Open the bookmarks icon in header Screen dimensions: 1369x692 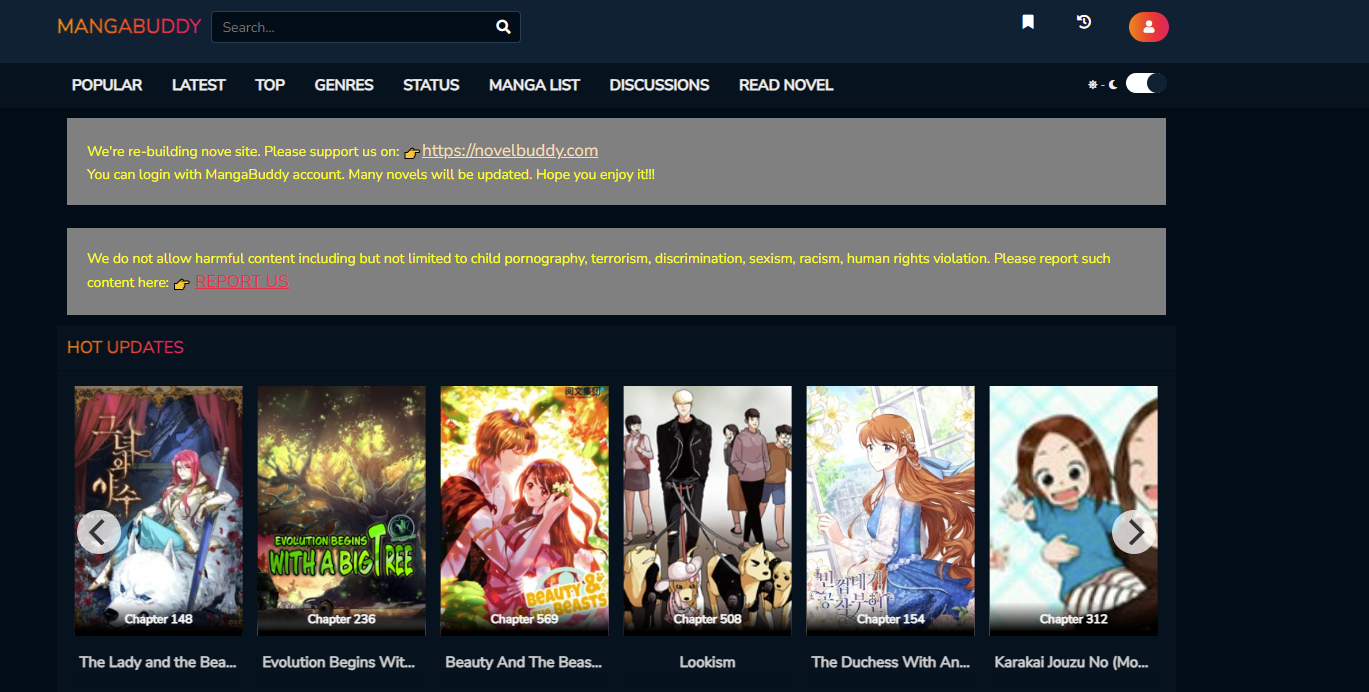(x=1027, y=22)
